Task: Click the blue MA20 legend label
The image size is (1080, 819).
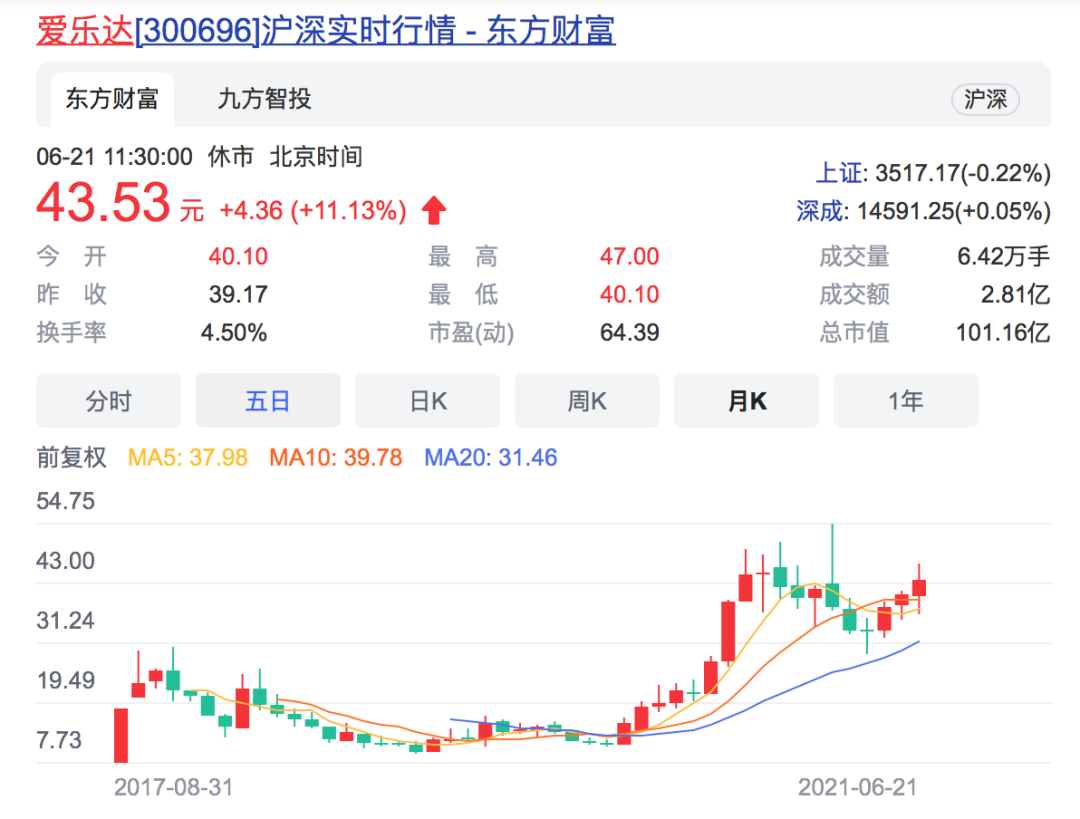Action: click(490, 458)
